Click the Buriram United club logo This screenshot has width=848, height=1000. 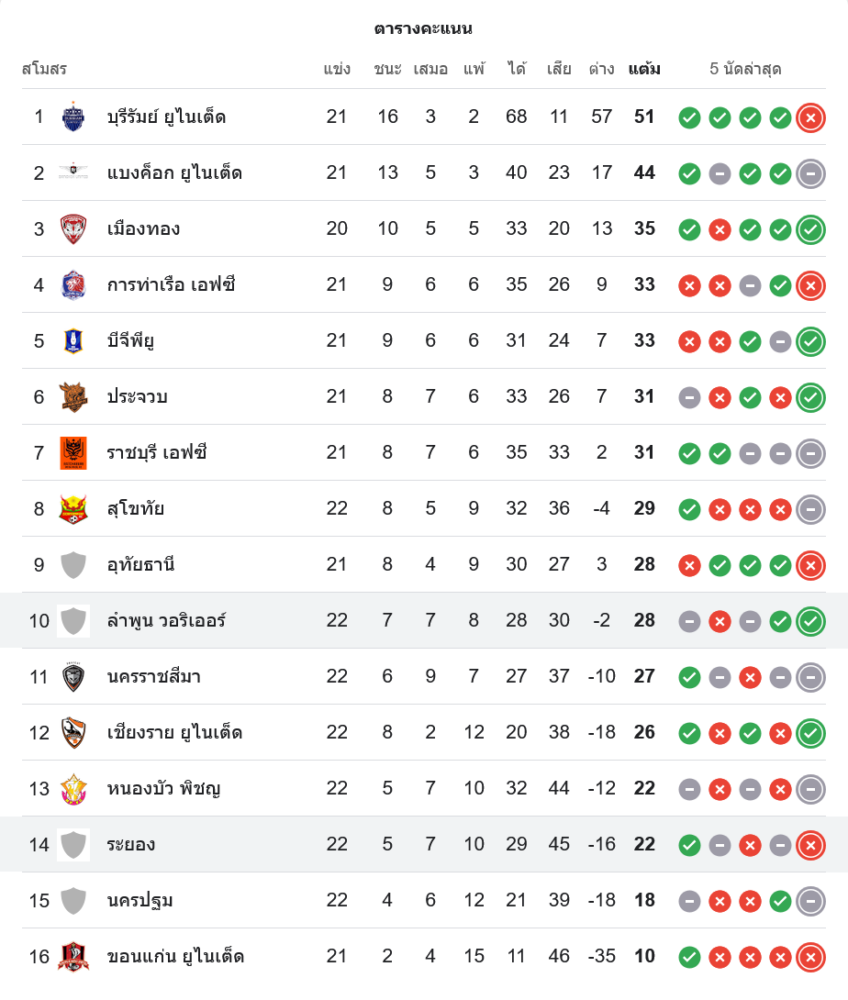tap(74, 117)
